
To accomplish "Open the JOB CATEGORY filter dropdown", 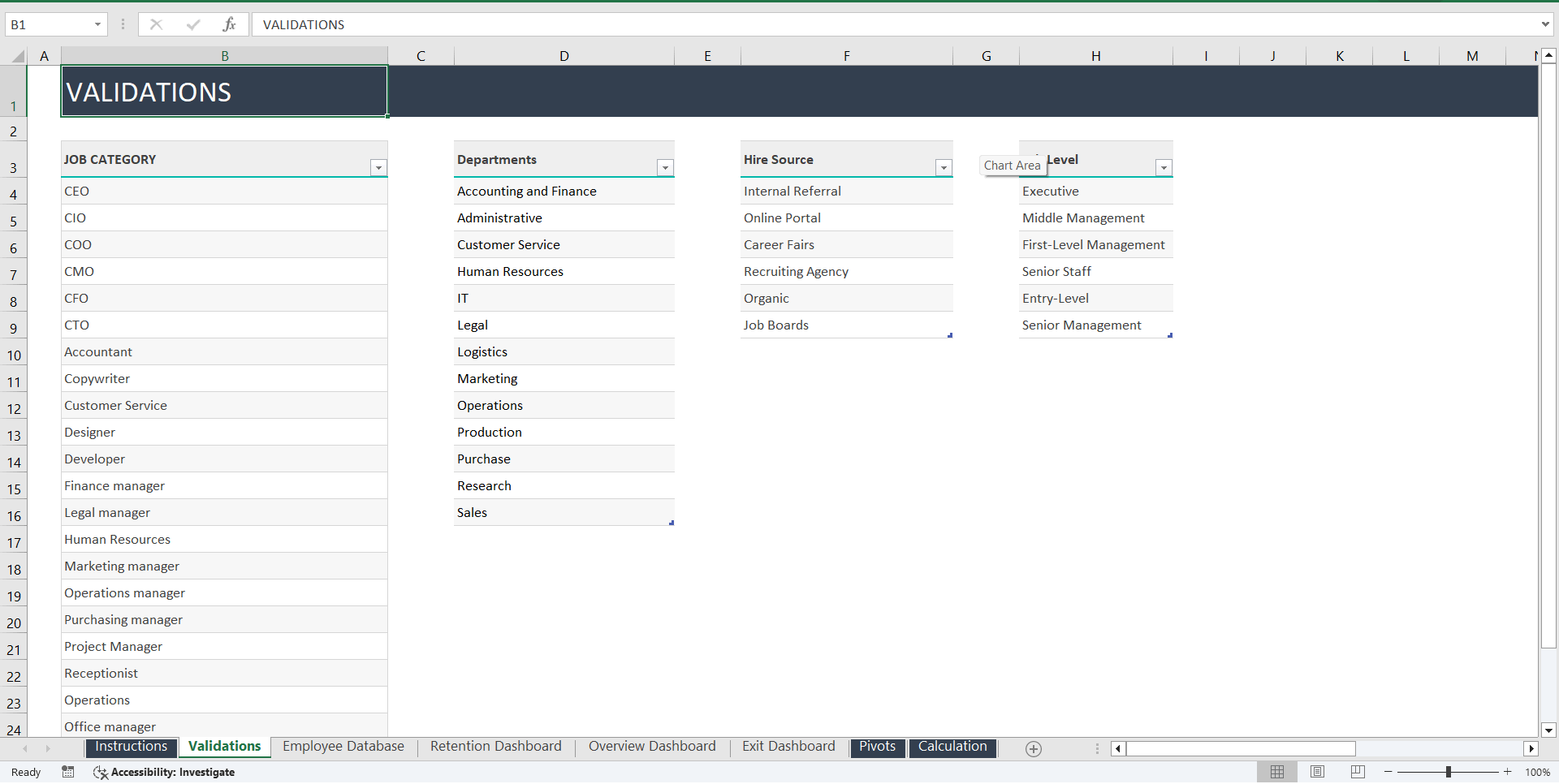I will 378,168.
